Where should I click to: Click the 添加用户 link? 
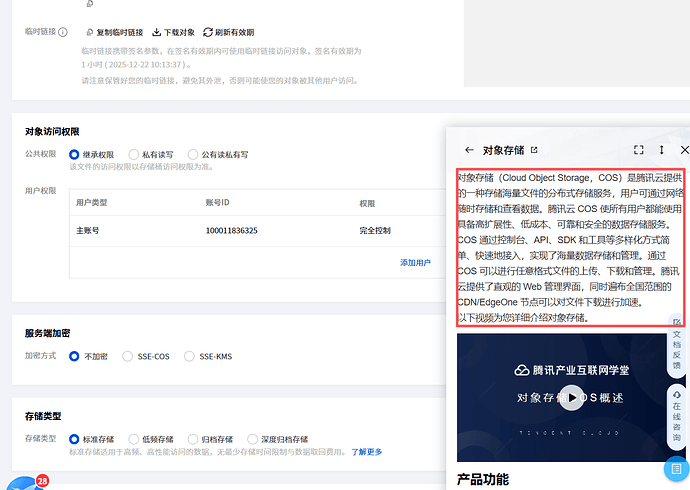point(415,263)
